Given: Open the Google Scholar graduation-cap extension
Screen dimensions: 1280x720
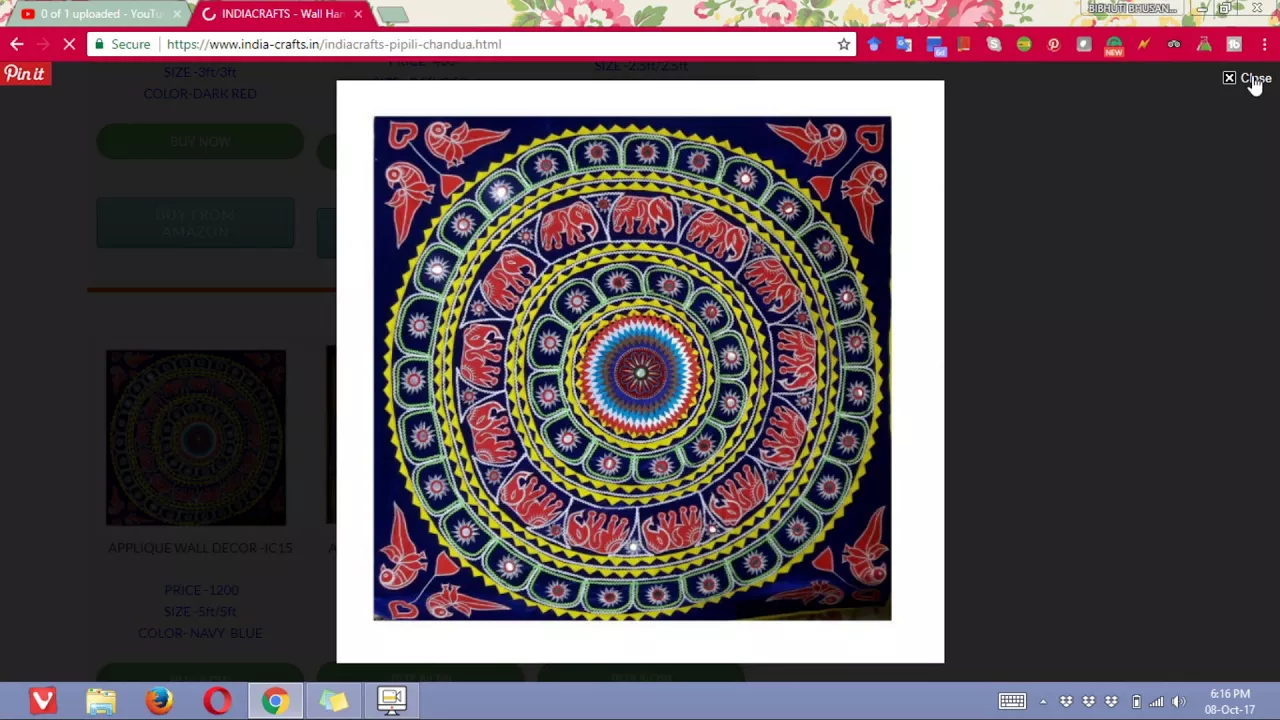Looking at the screenshot, I should click(x=874, y=44).
